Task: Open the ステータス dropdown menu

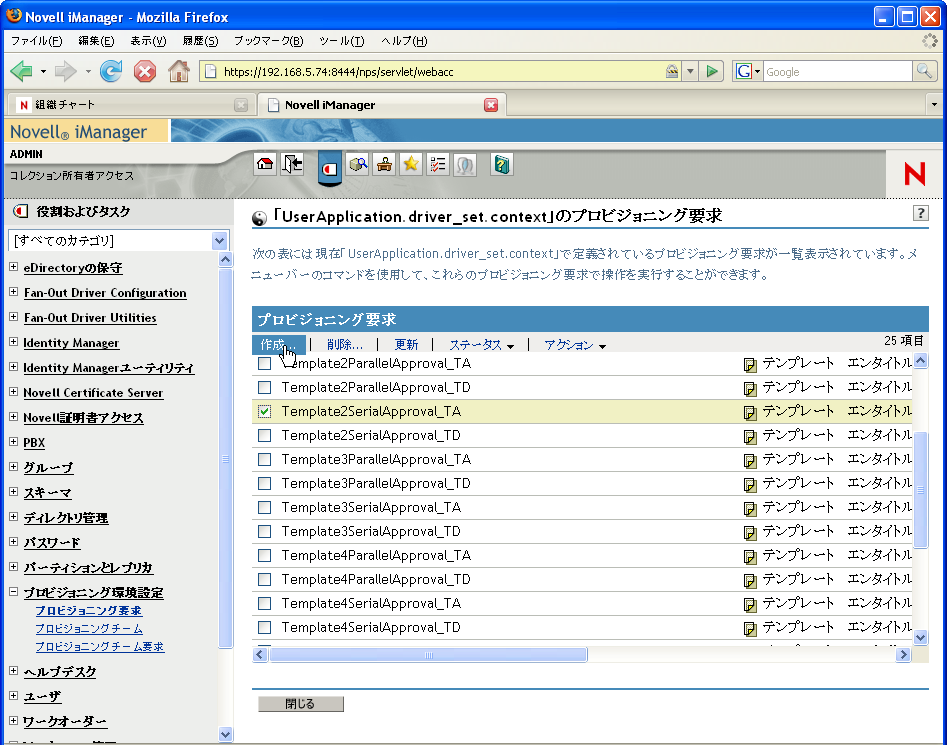Action: point(481,345)
